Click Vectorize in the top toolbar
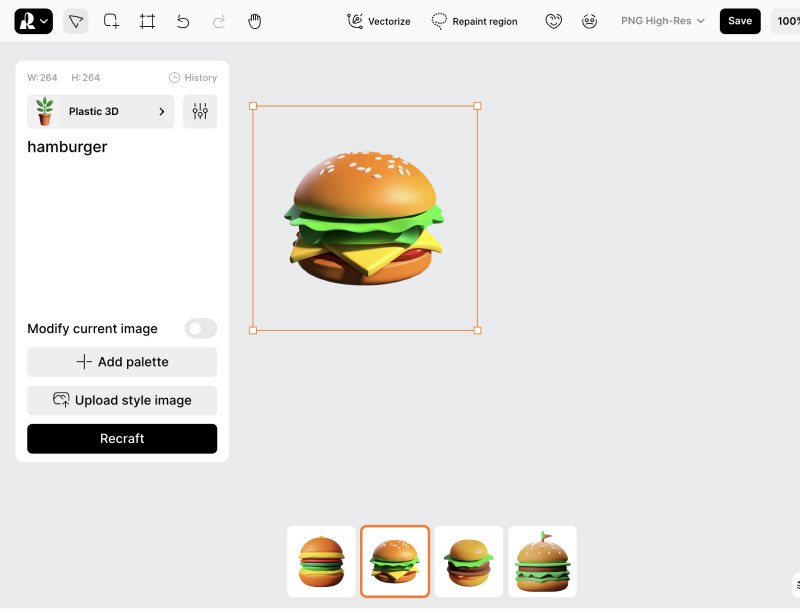 pos(378,21)
